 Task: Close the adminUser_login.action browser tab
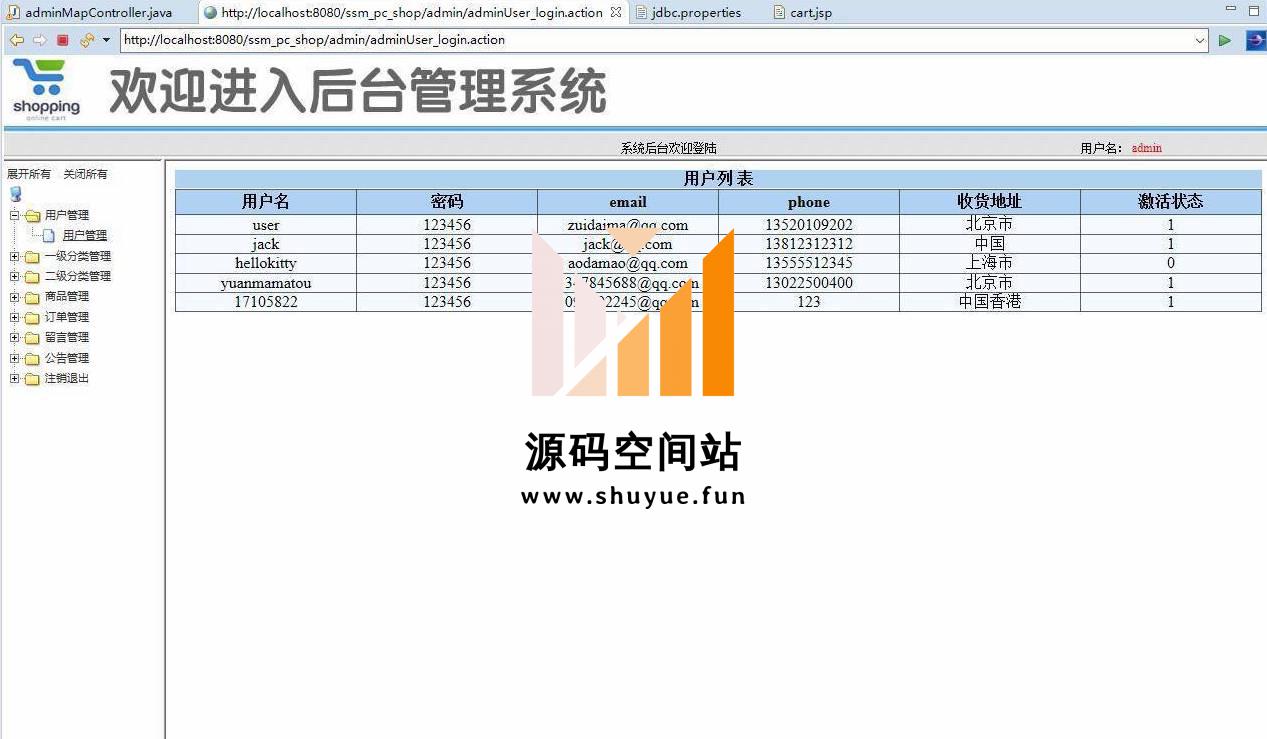pyautogui.click(x=616, y=13)
